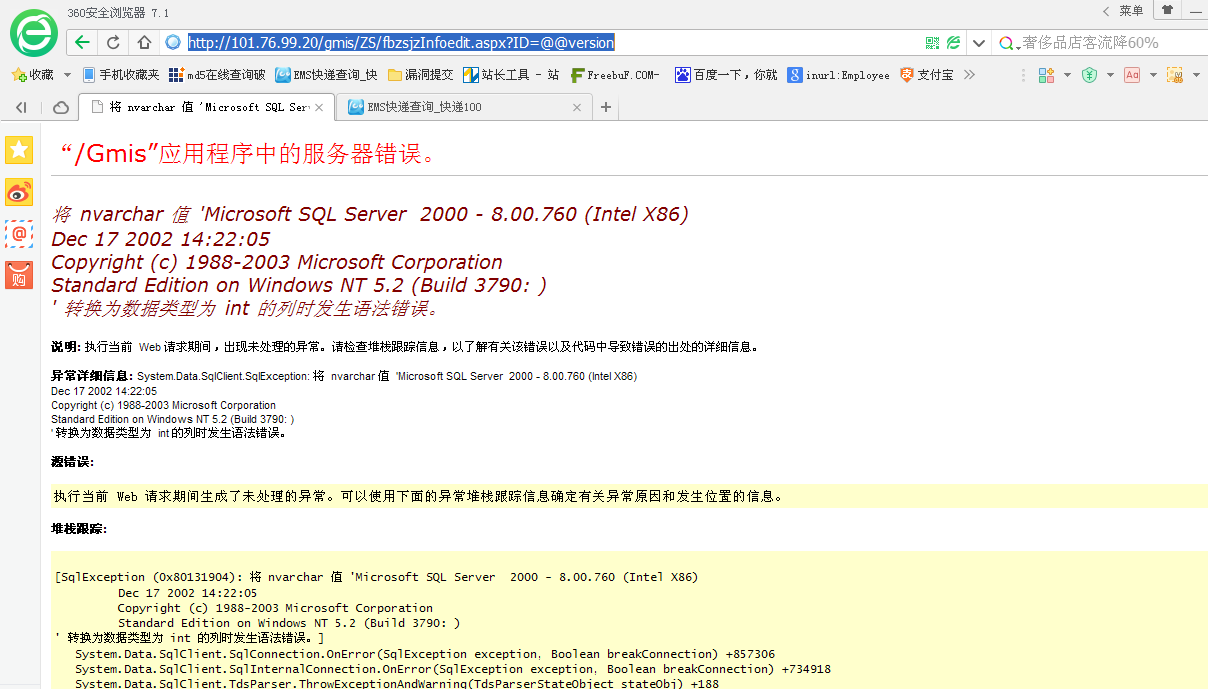The width and height of the screenshot is (1208, 689).
Task: Switch to the nvarchar SQL Server error tab
Action: pos(205,107)
